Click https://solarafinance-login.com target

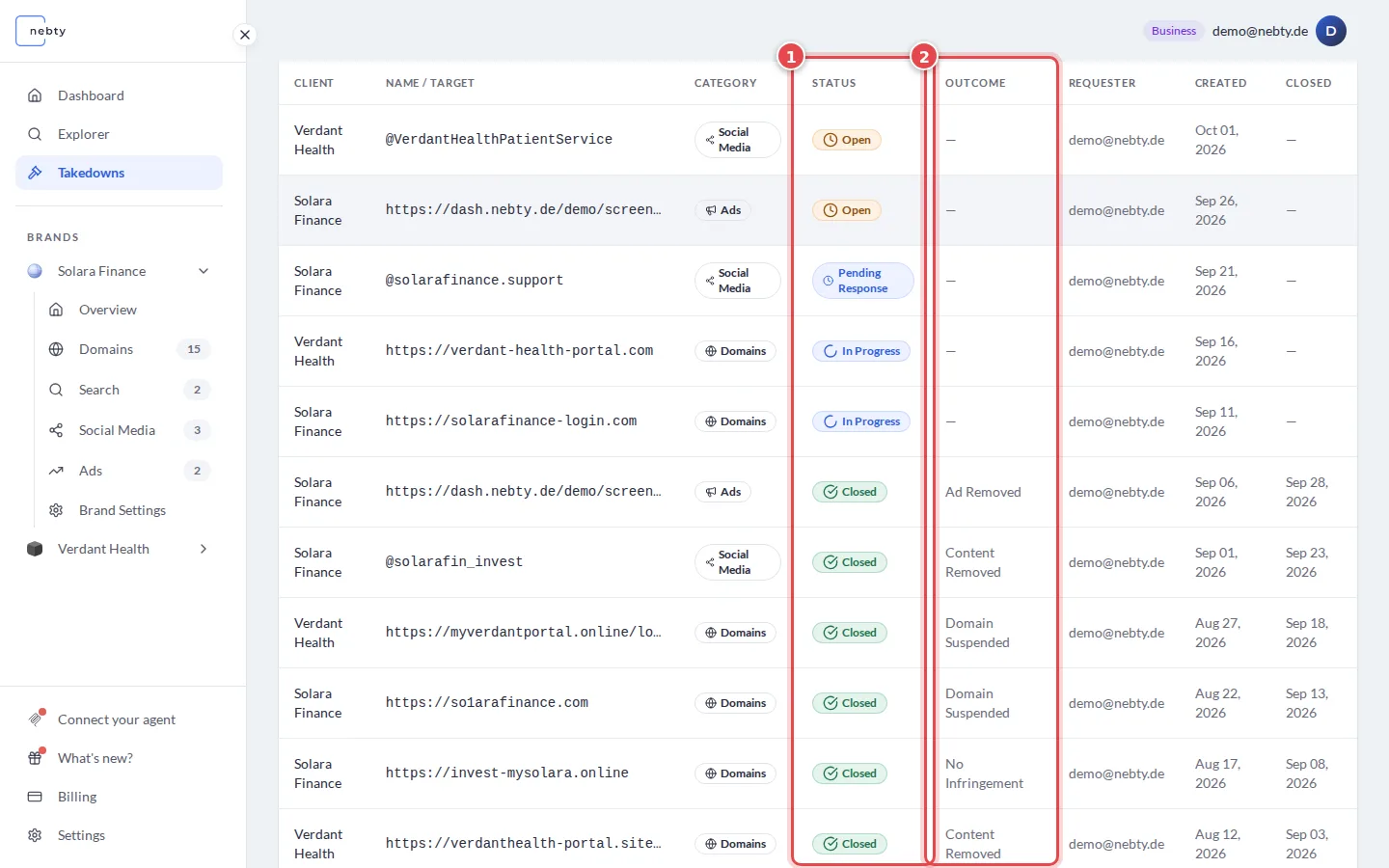(511, 420)
